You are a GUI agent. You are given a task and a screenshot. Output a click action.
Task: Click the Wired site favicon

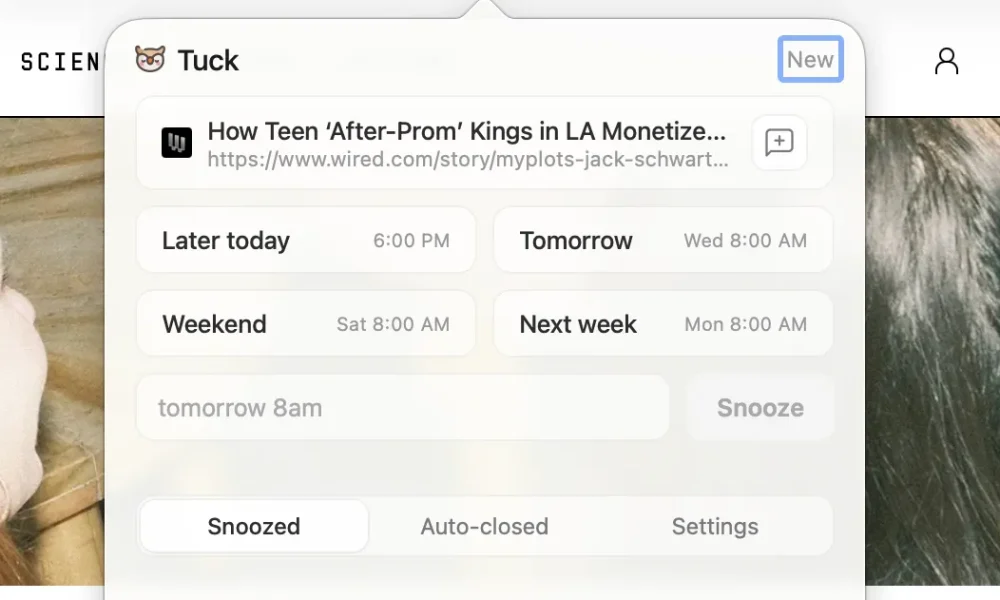click(177, 143)
